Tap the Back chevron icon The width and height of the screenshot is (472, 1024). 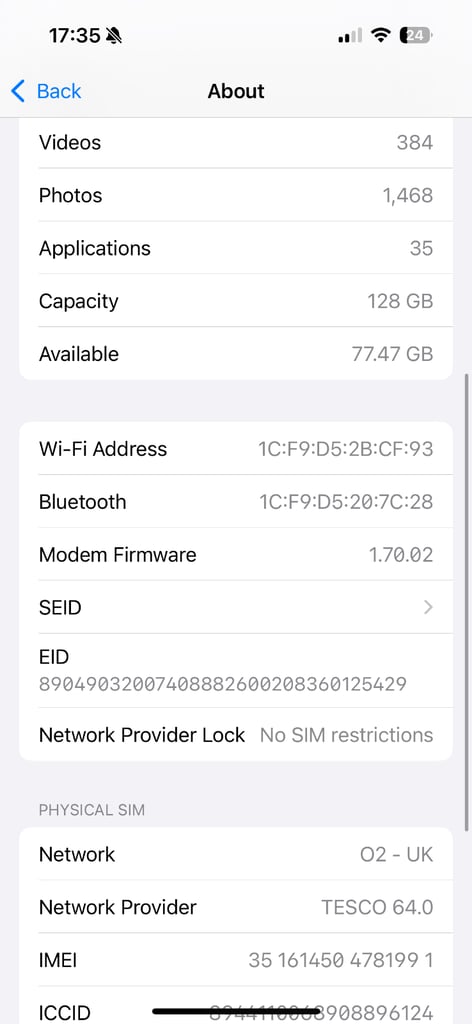18,91
